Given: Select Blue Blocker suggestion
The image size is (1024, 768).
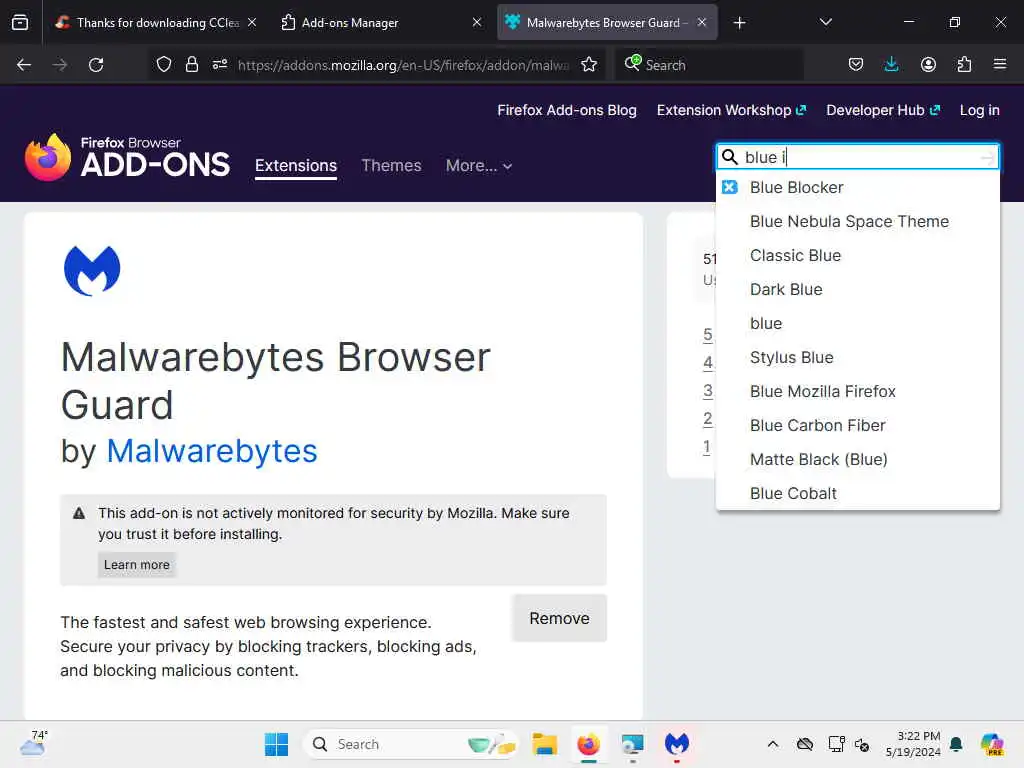Looking at the screenshot, I should click(x=857, y=187).
